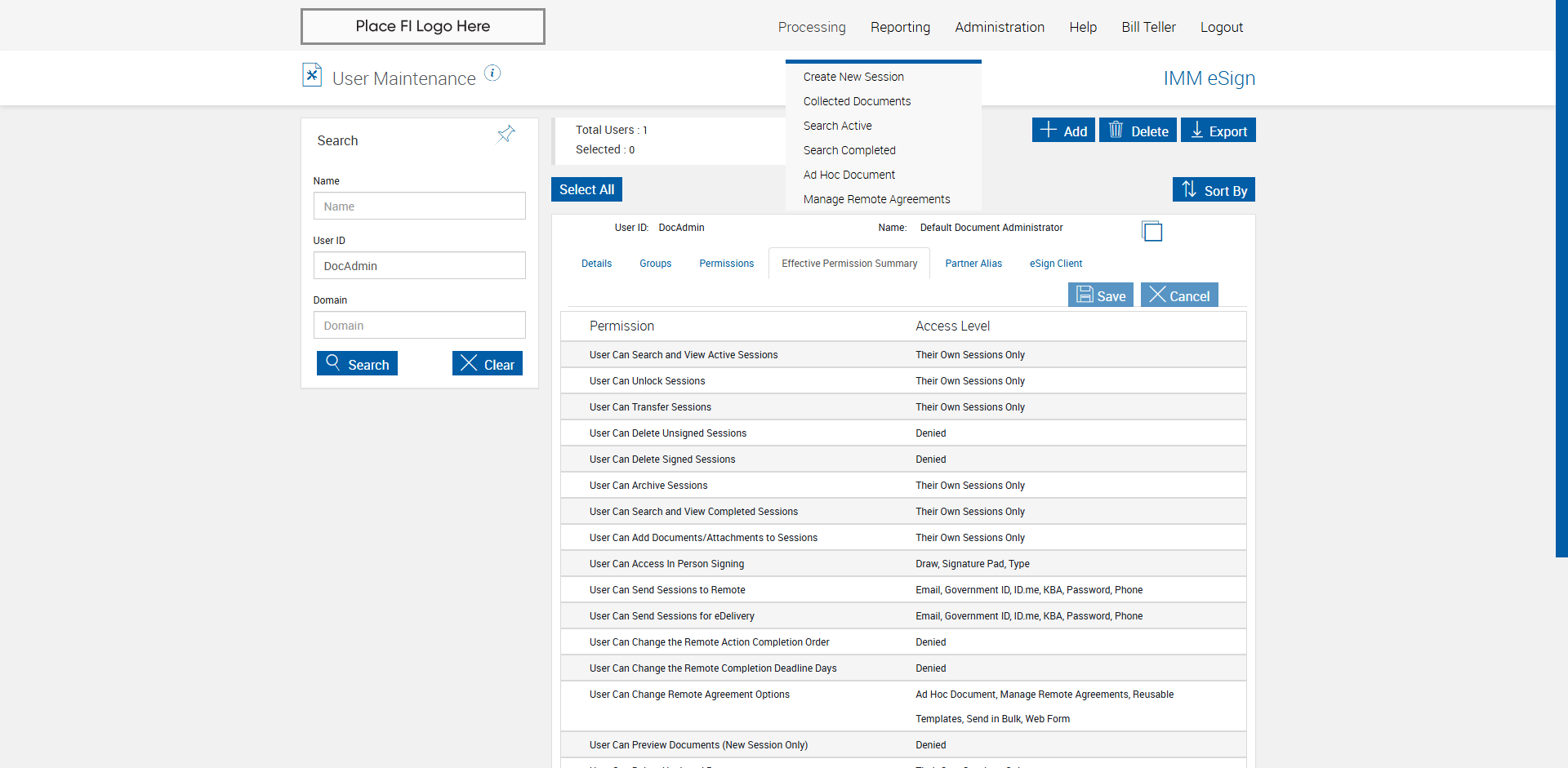The width and height of the screenshot is (1568, 768).
Task: Click the User ID field containing DocAdmin
Action: click(x=419, y=265)
